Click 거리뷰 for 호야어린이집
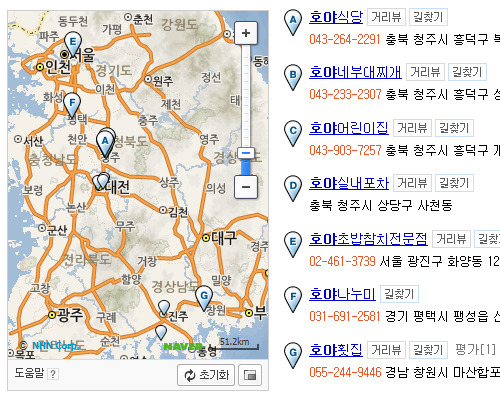This screenshot has height=395, width=500. tap(412, 128)
